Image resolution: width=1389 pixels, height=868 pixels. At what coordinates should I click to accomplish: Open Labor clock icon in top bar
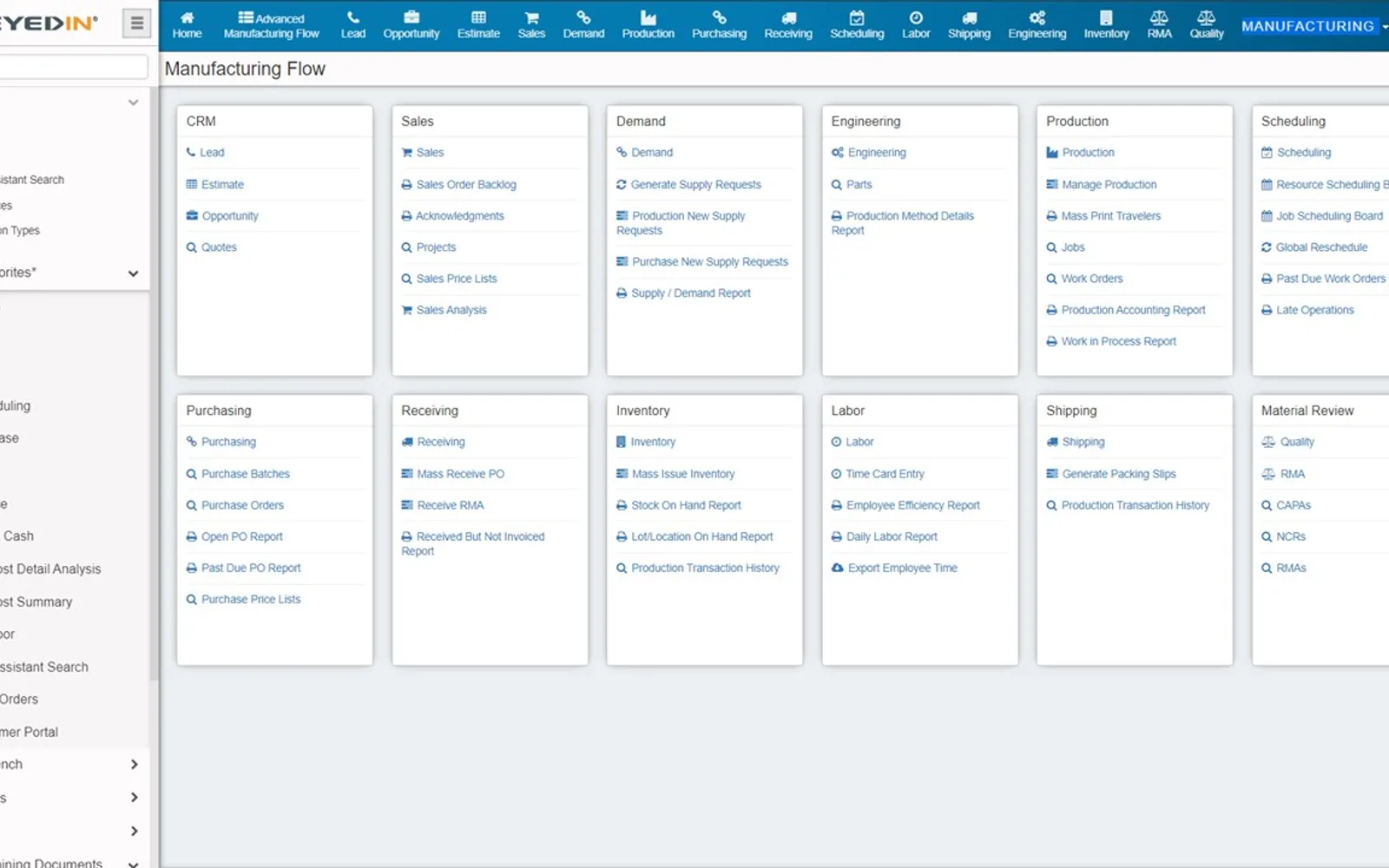pyautogui.click(x=916, y=25)
